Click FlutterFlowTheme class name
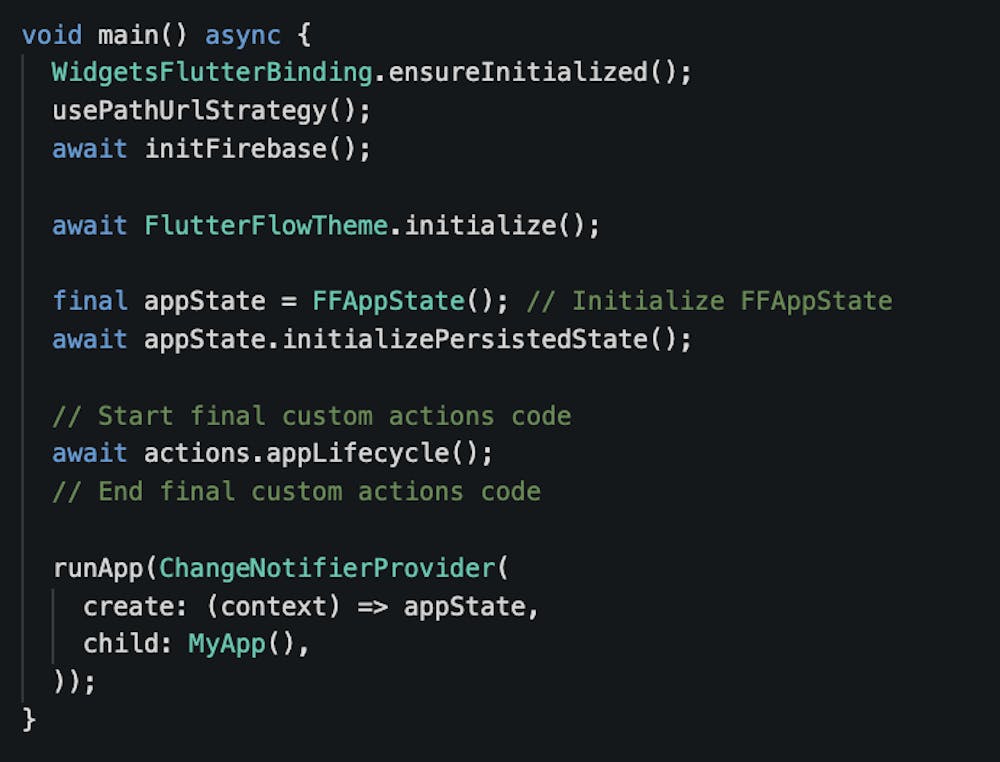The image size is (1000, 762). pos(265,225)
